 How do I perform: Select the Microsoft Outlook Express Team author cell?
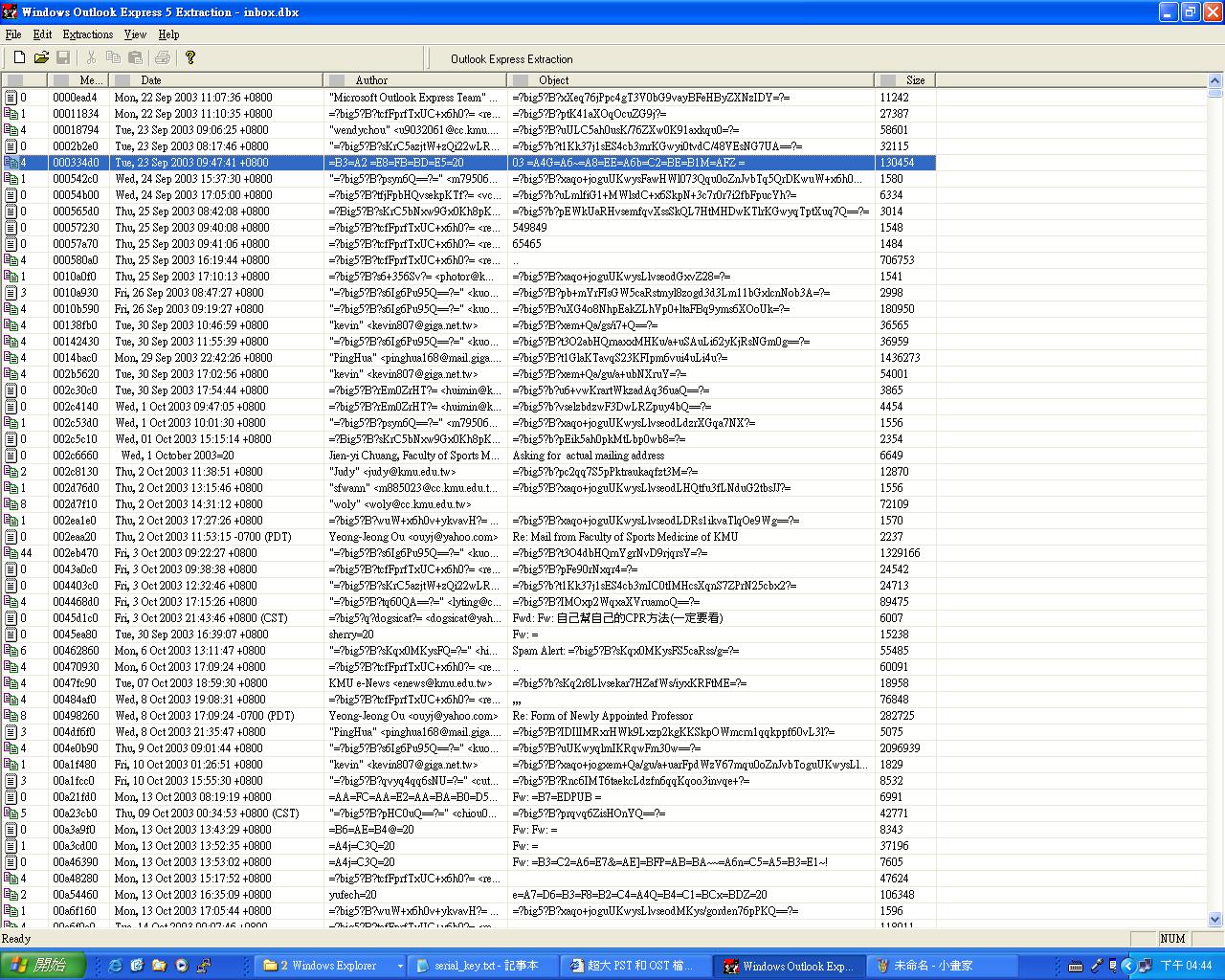tap(413, 98)
